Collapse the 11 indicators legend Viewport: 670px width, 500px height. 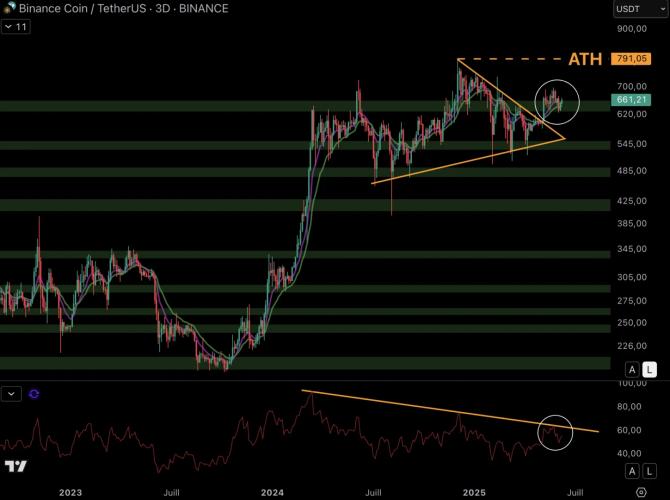point(16,27)
